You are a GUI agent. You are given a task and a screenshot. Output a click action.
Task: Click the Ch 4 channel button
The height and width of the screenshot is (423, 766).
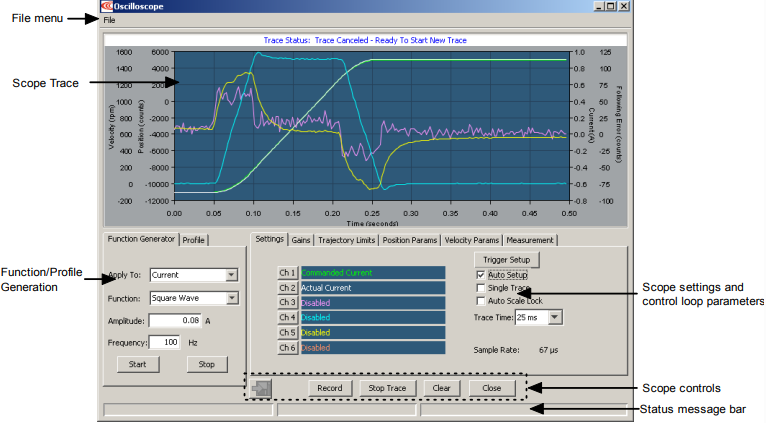[x=287, y=317]
